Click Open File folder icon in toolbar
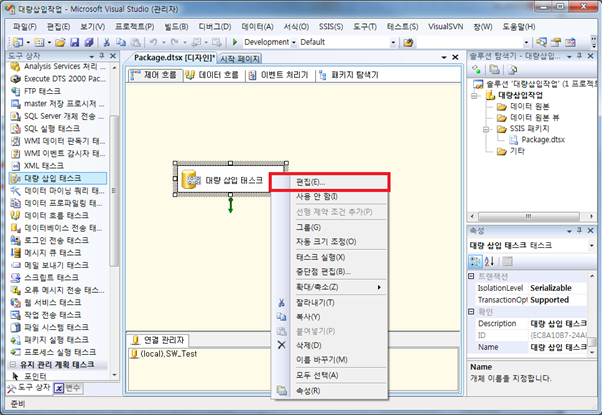The width and height of the screenshot is (602, 415). (x=60, y=42)
